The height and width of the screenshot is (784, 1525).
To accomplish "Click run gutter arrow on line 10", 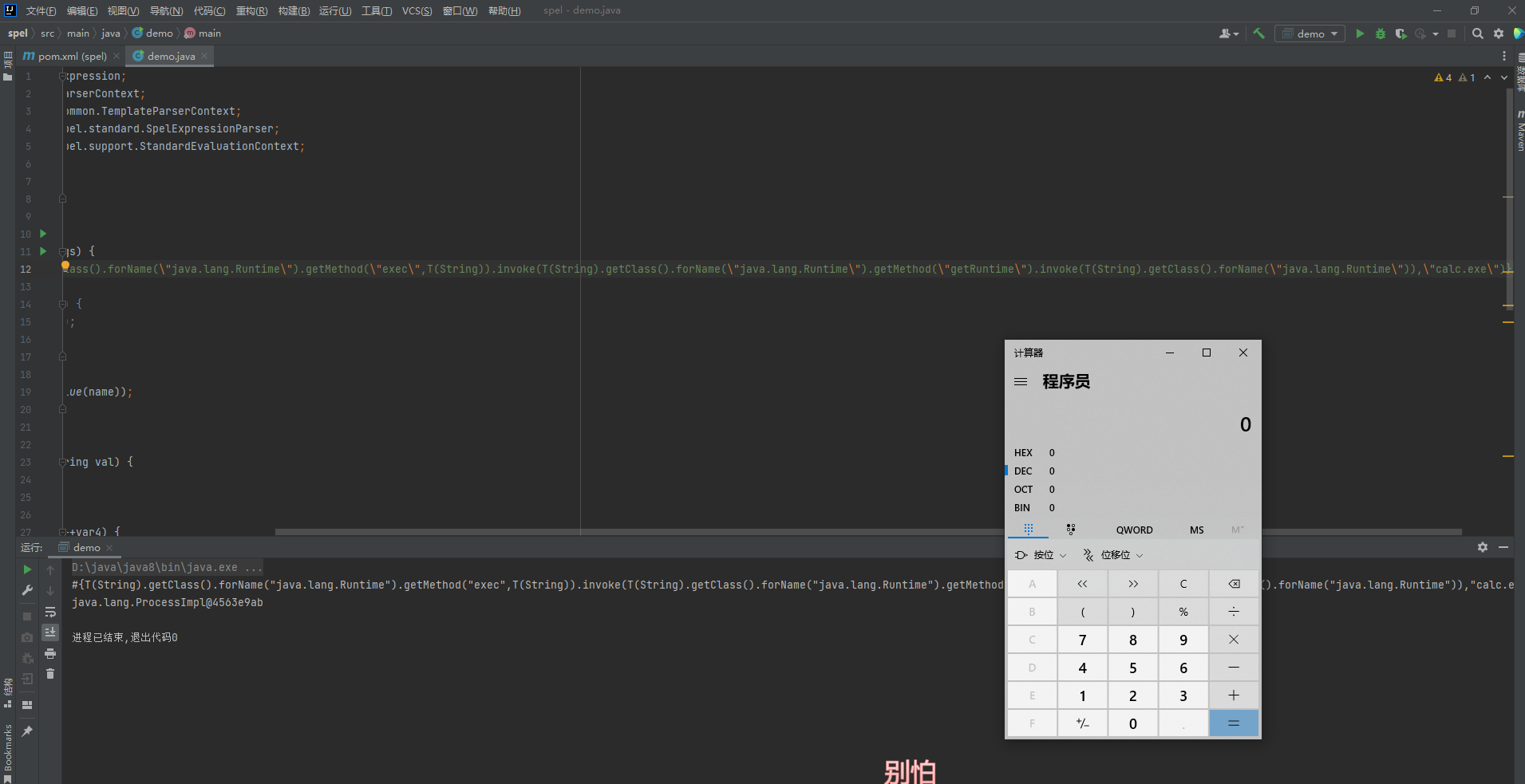I will (43, 234).
